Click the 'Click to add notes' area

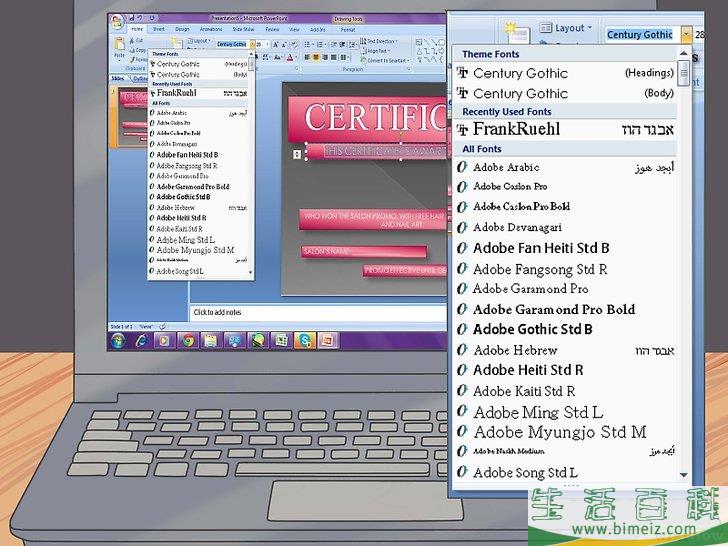[318, 312]
